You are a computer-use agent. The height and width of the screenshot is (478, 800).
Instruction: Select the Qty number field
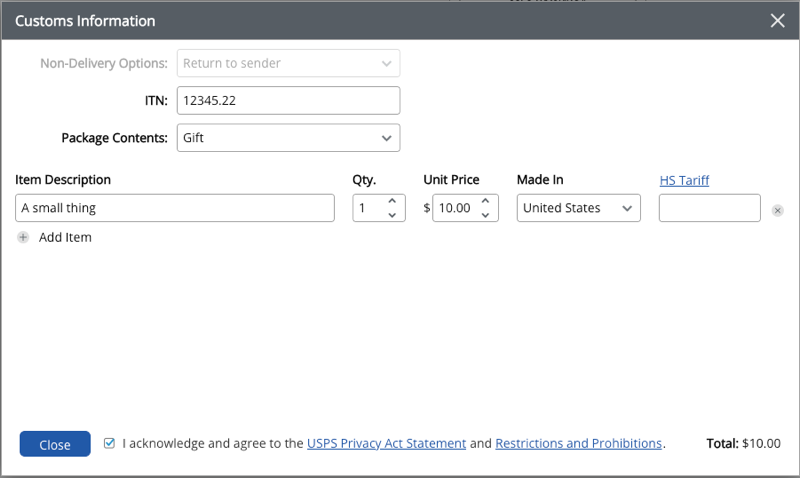pyautogui.click(x=368, y=208)
